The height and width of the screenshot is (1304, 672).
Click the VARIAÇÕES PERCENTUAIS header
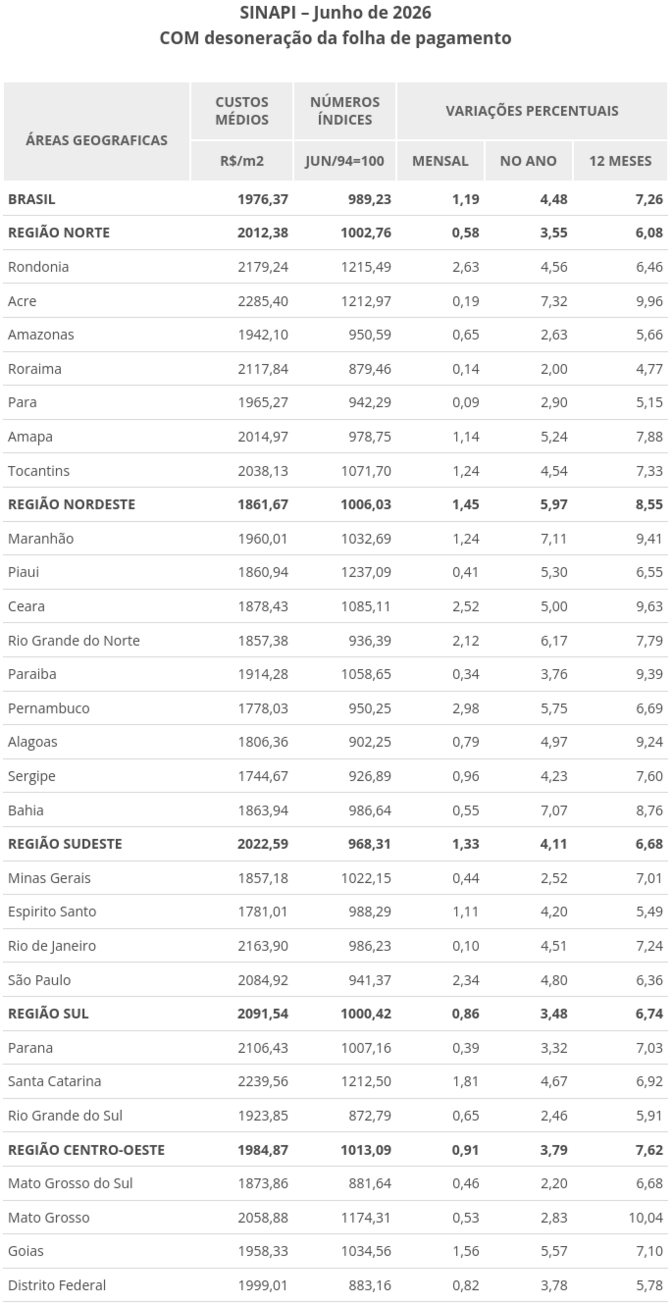pyautogui.click(x=532, y=111)
